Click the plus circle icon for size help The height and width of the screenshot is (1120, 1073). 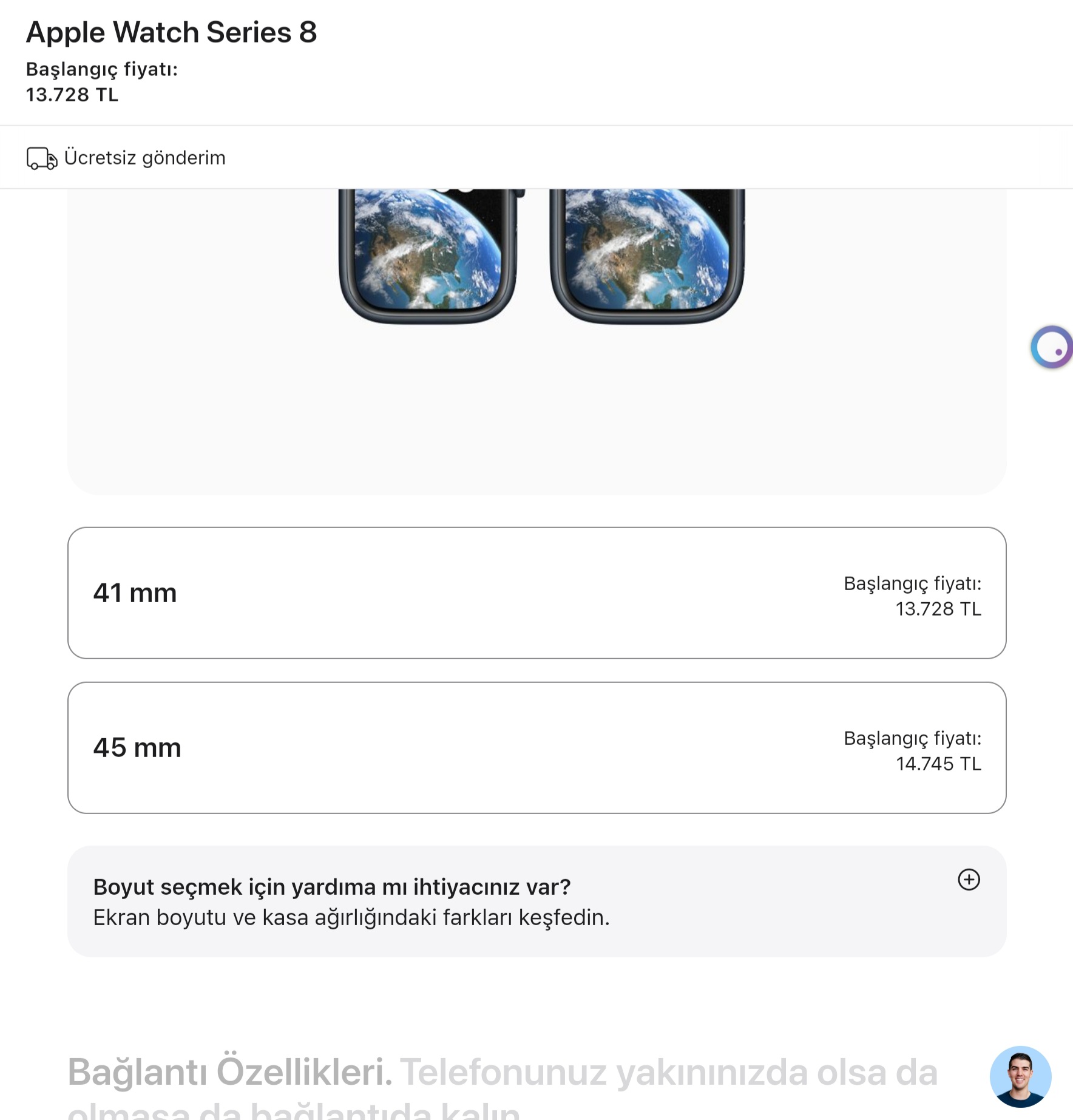(969, 880)
